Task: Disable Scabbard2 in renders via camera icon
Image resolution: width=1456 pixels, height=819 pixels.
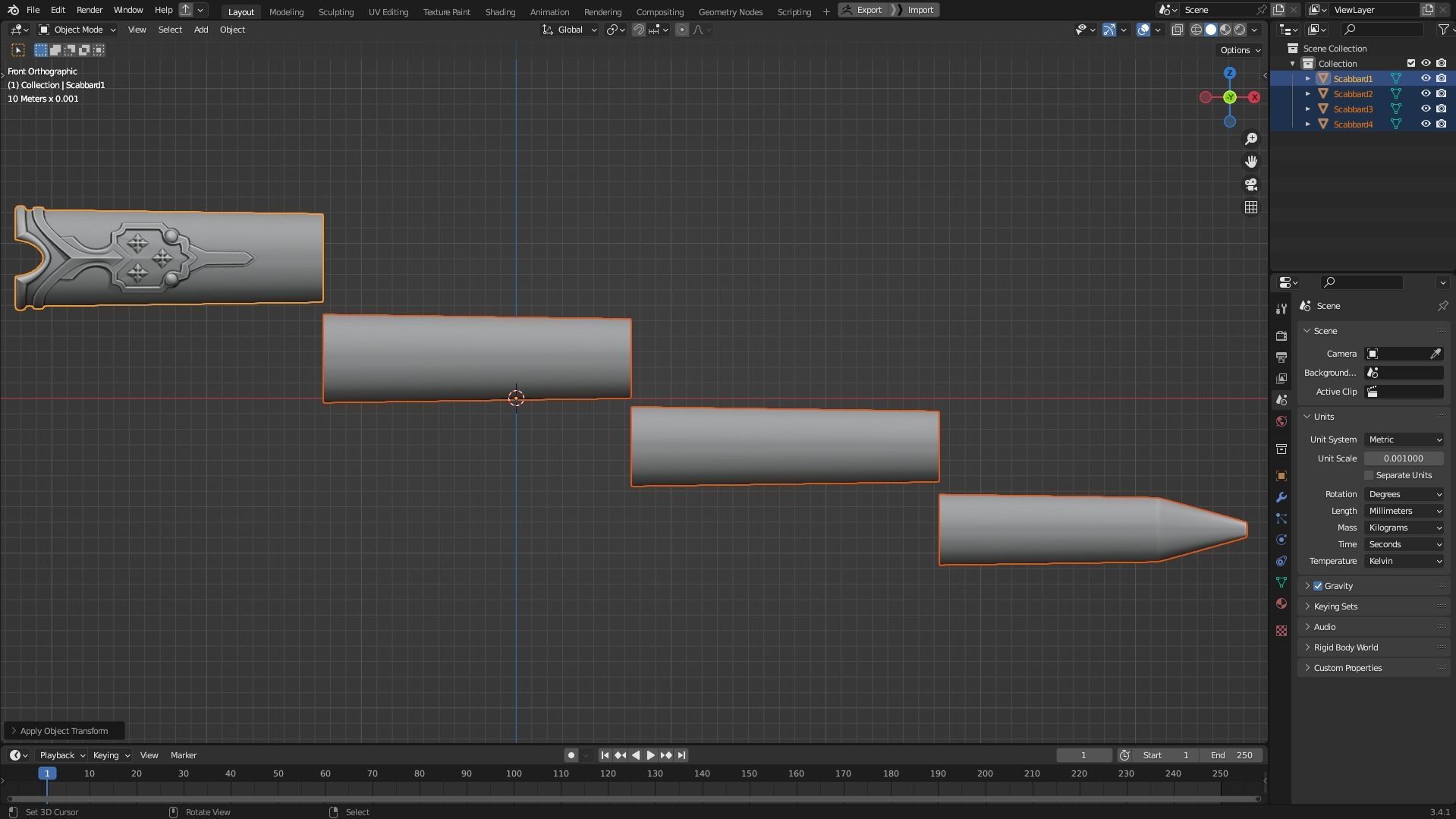Action: 1441,94
